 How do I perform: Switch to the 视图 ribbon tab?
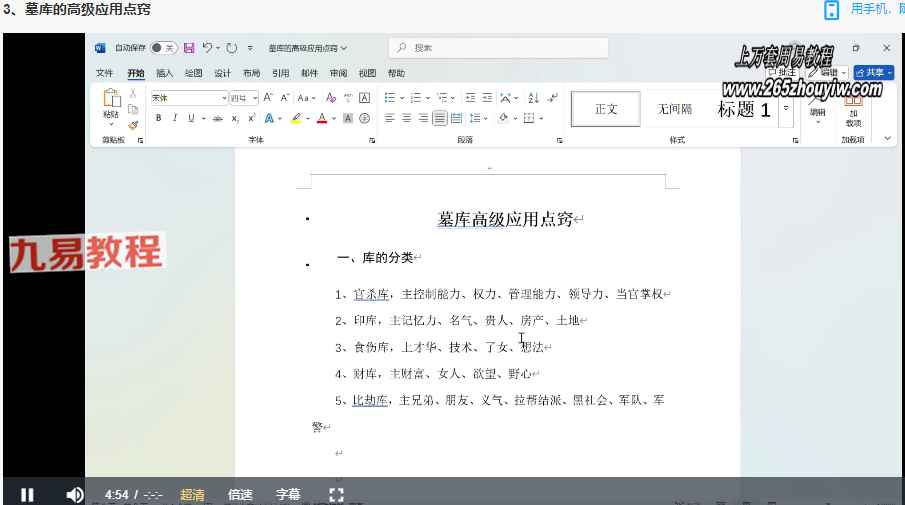367,73
